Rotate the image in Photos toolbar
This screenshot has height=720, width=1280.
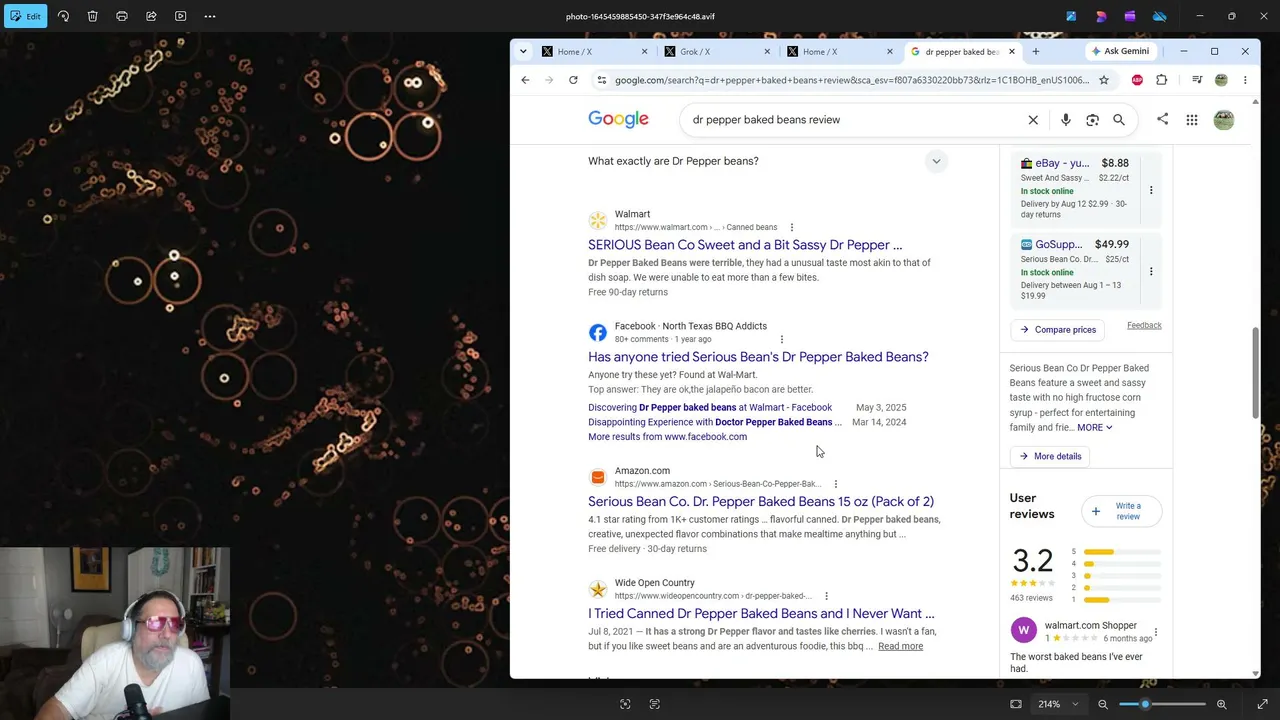click(63, 16)
